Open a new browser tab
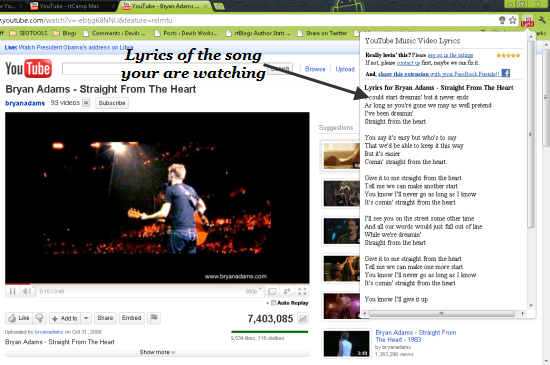Image resolution: width=550 pixels, height=365 pixels. 219,6
